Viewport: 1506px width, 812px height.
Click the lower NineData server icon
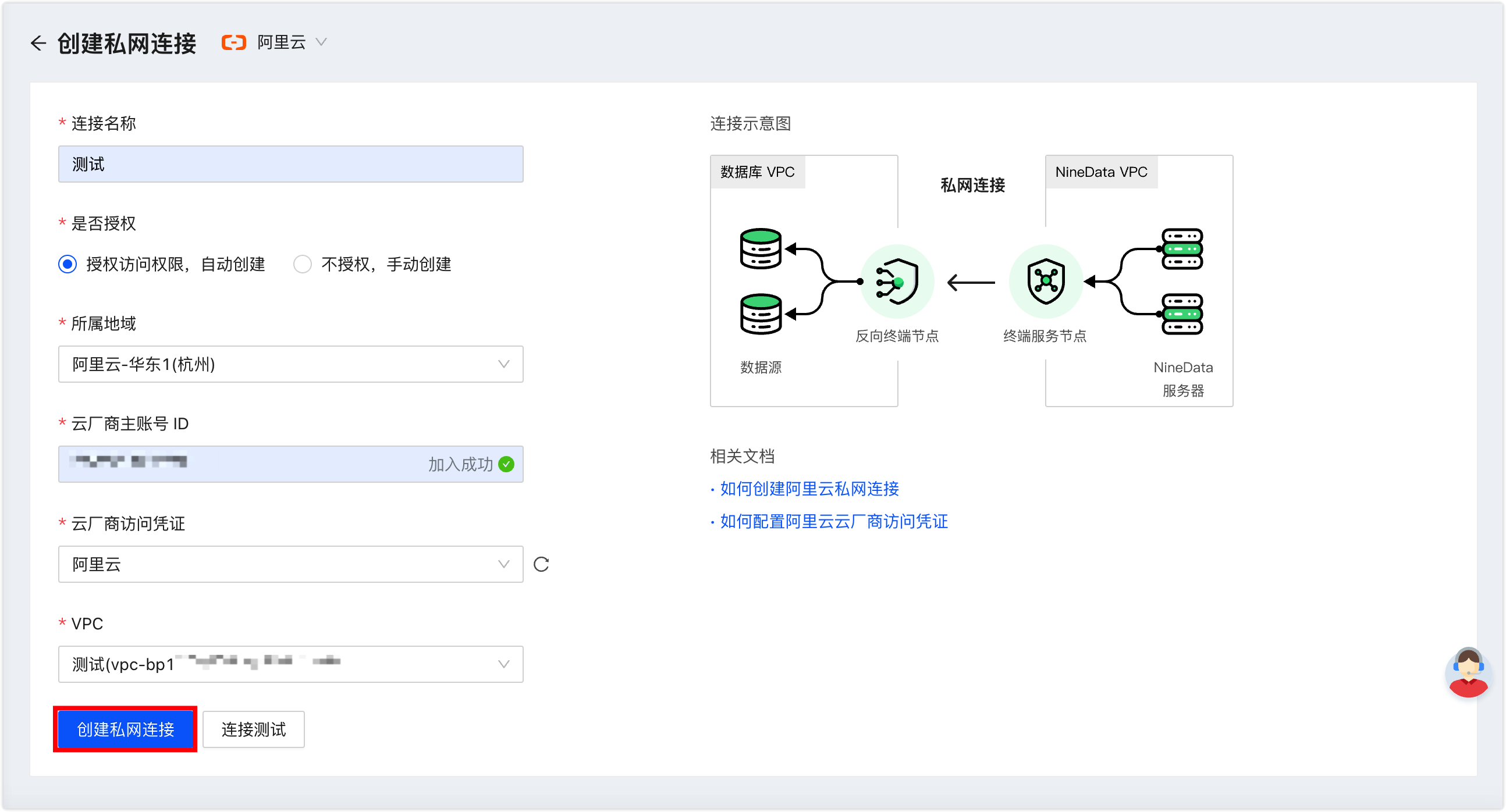(1182, 314)
